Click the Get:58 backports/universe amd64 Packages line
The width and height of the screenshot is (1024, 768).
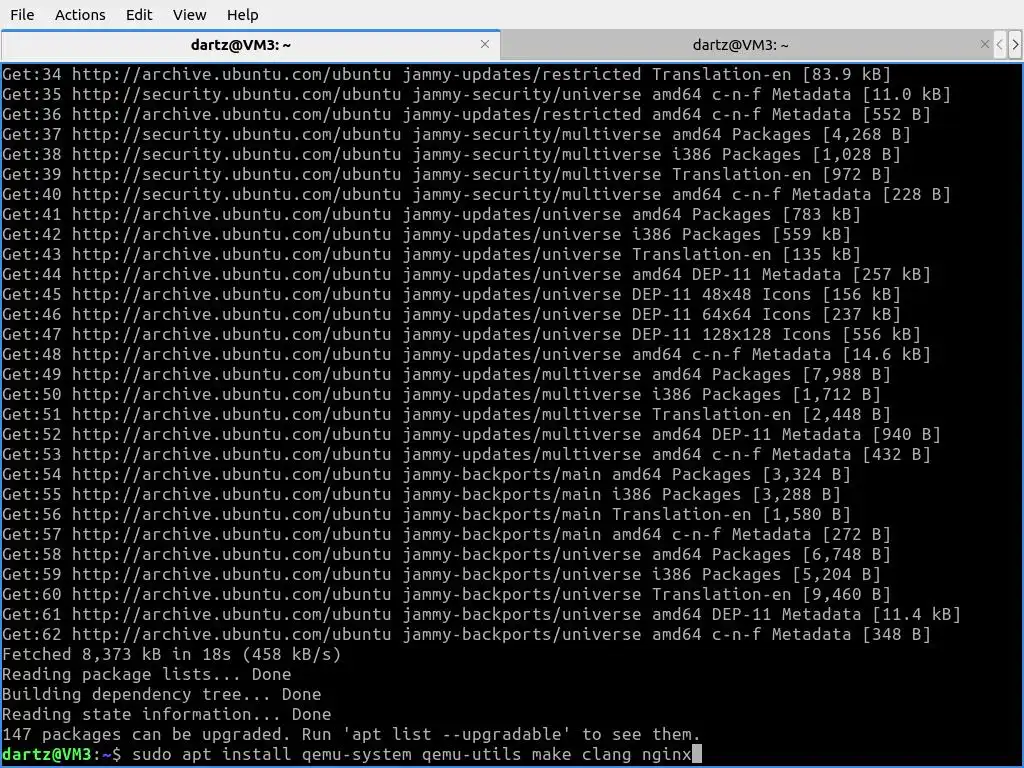click(447, 554)
